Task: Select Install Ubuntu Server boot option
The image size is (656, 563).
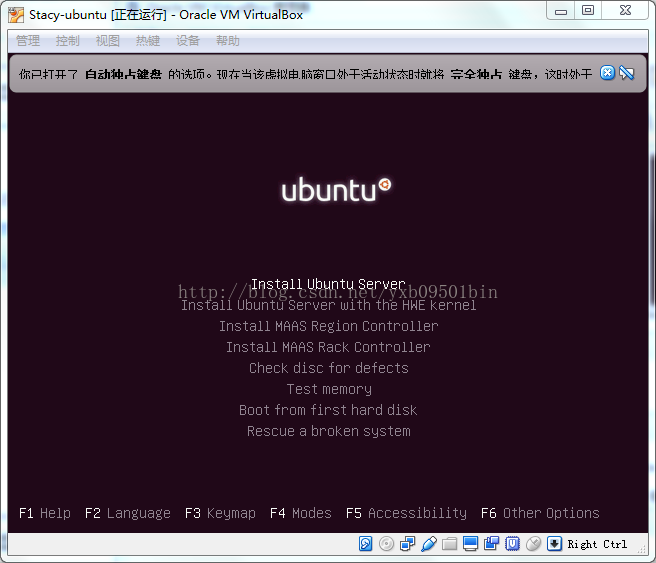Action: [x=328, y=284]
